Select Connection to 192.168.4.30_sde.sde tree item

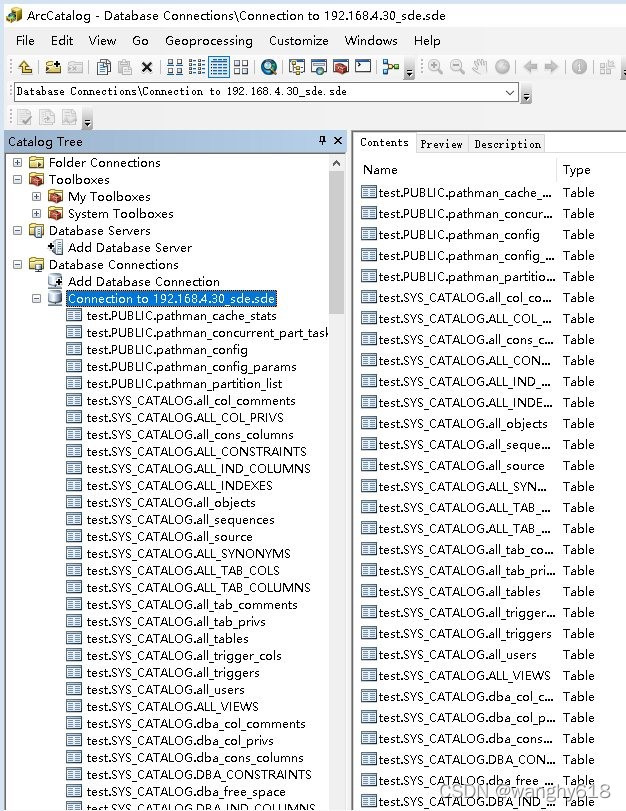pos(172,298)
